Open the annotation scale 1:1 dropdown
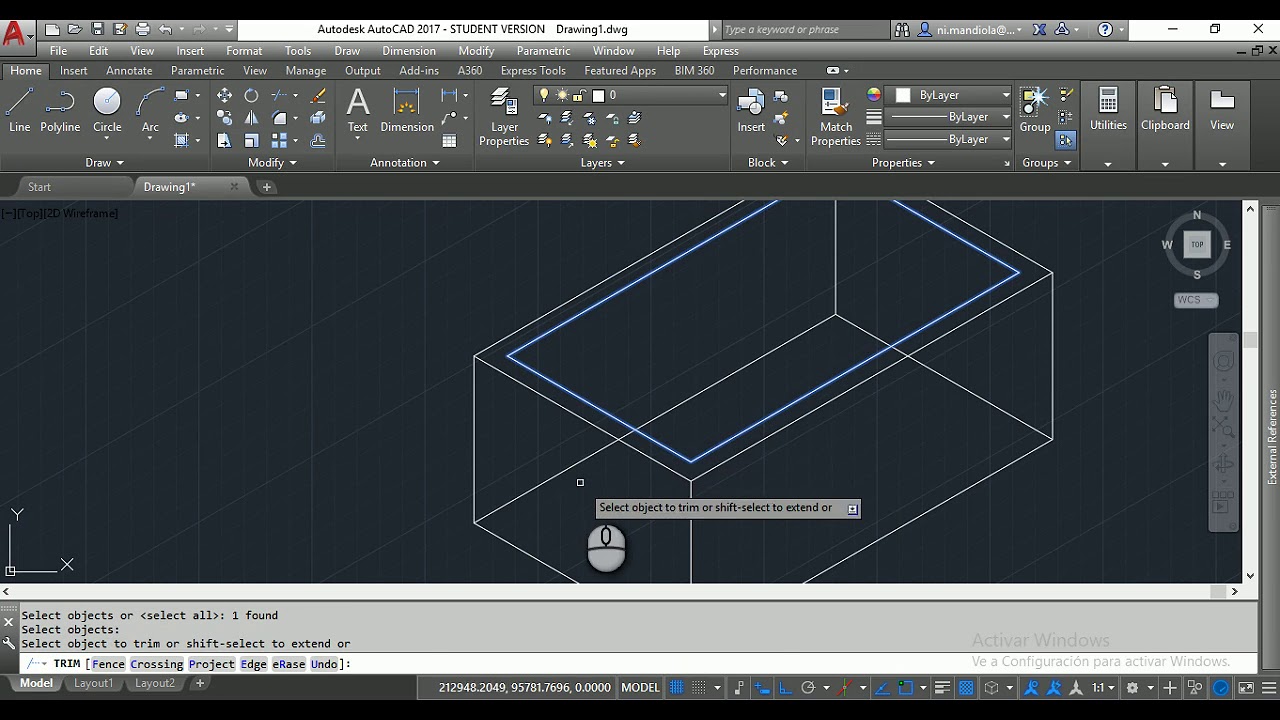This screenshot has width=1280, height=720. click(1103, 688)
